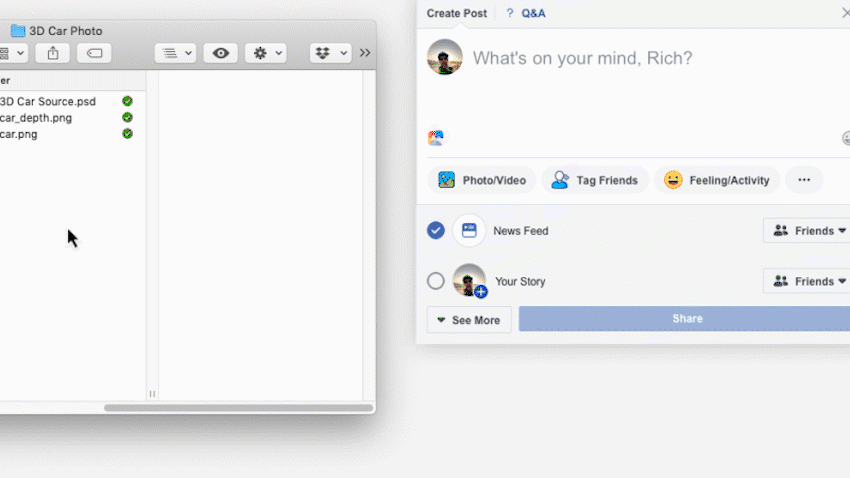
Task: Open the Finder Quick Look eye icon
Action: 220,53
